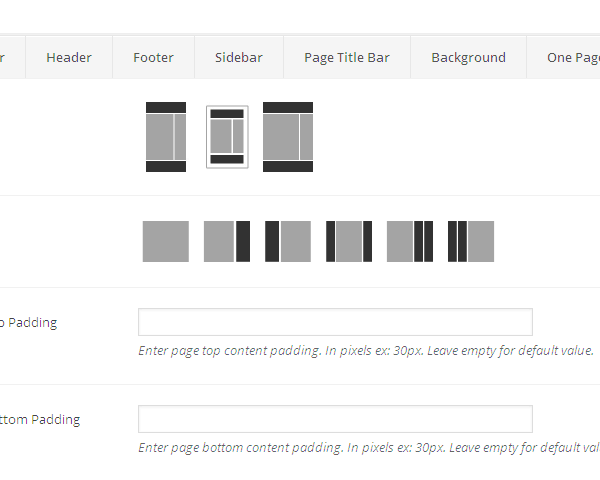Click the partially visible tab left of Header
600x480 pixels.
point(10,58)
